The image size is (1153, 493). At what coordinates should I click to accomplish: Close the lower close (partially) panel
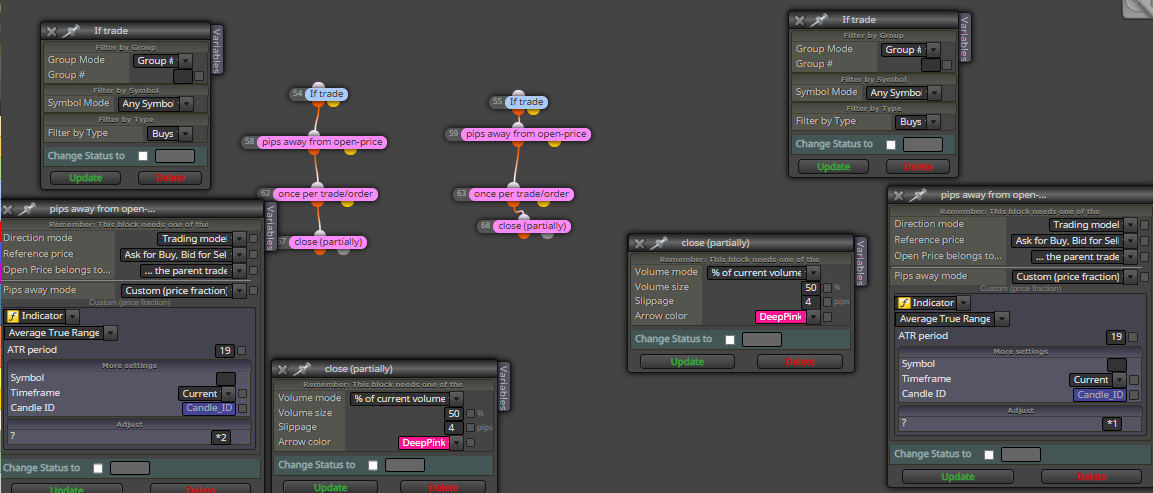tap(282, 369)
